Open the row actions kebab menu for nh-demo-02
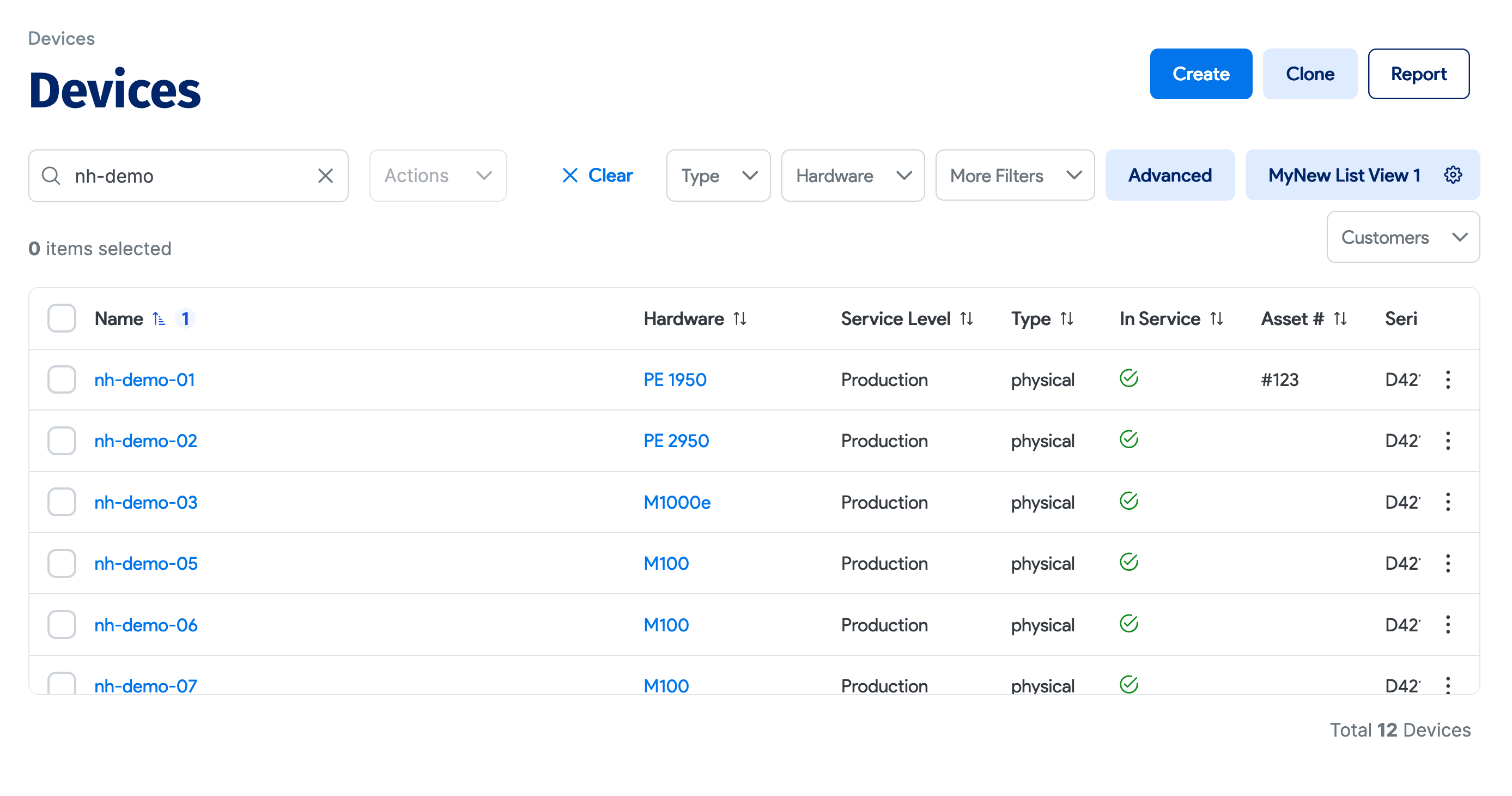This screenshot has height=796, width=1512. click(1449, 441)
